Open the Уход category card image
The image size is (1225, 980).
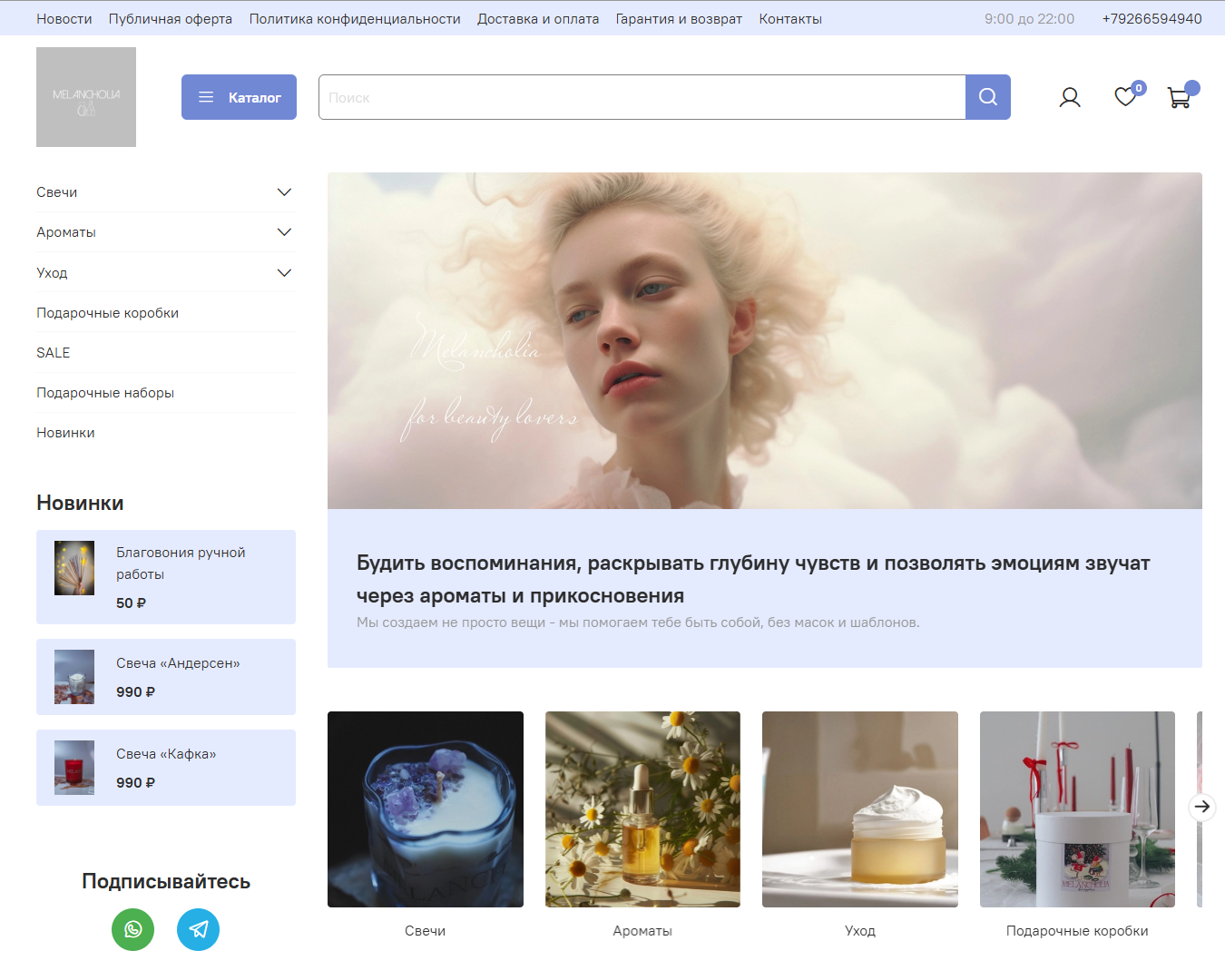tap(860, 809)
